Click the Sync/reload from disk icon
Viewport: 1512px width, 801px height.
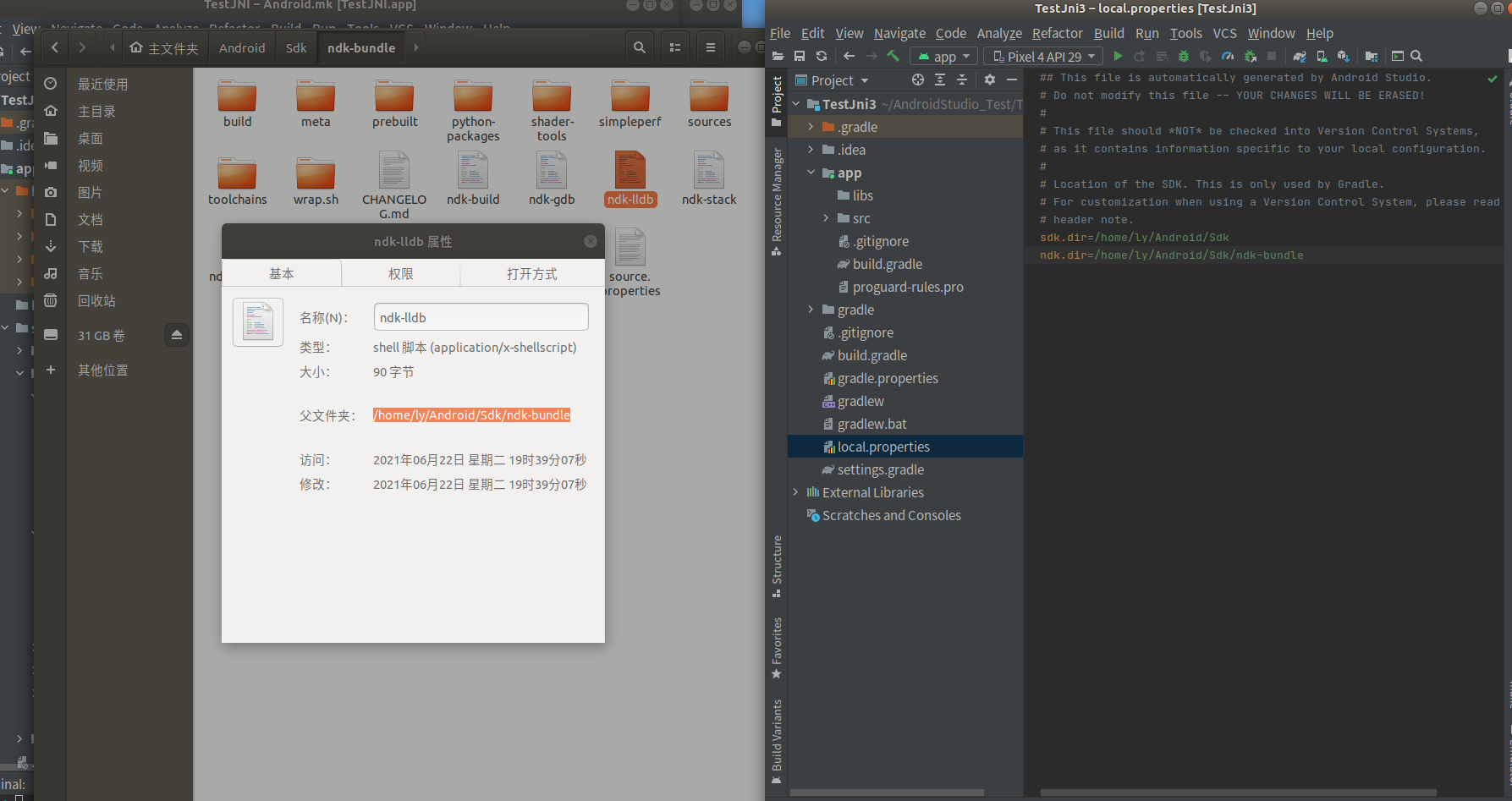click(822, 56)
